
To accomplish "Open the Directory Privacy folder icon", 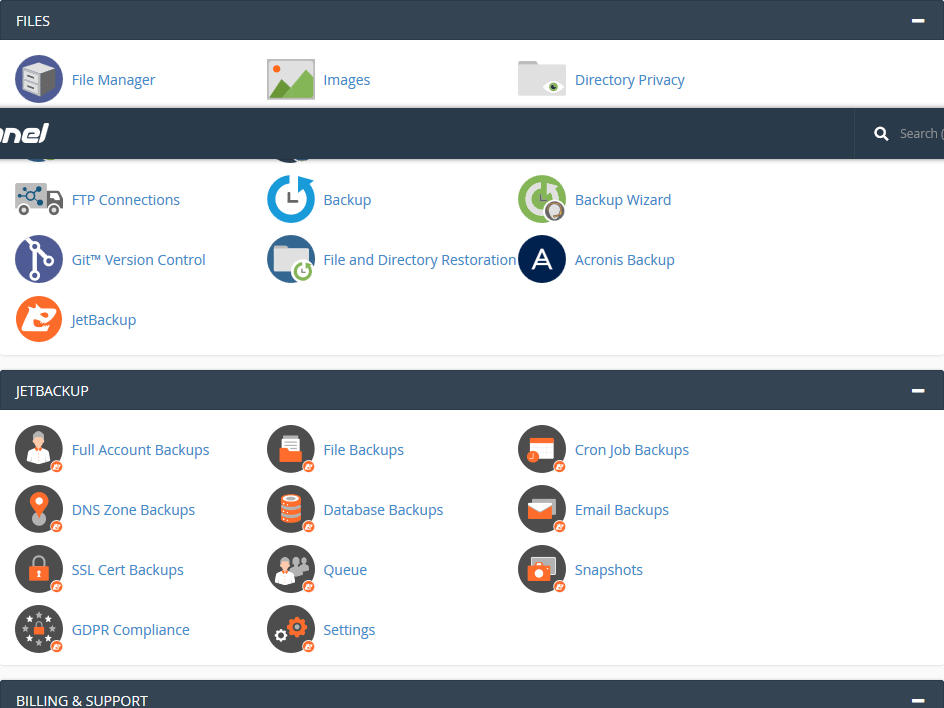I will [x=542, y=79].
